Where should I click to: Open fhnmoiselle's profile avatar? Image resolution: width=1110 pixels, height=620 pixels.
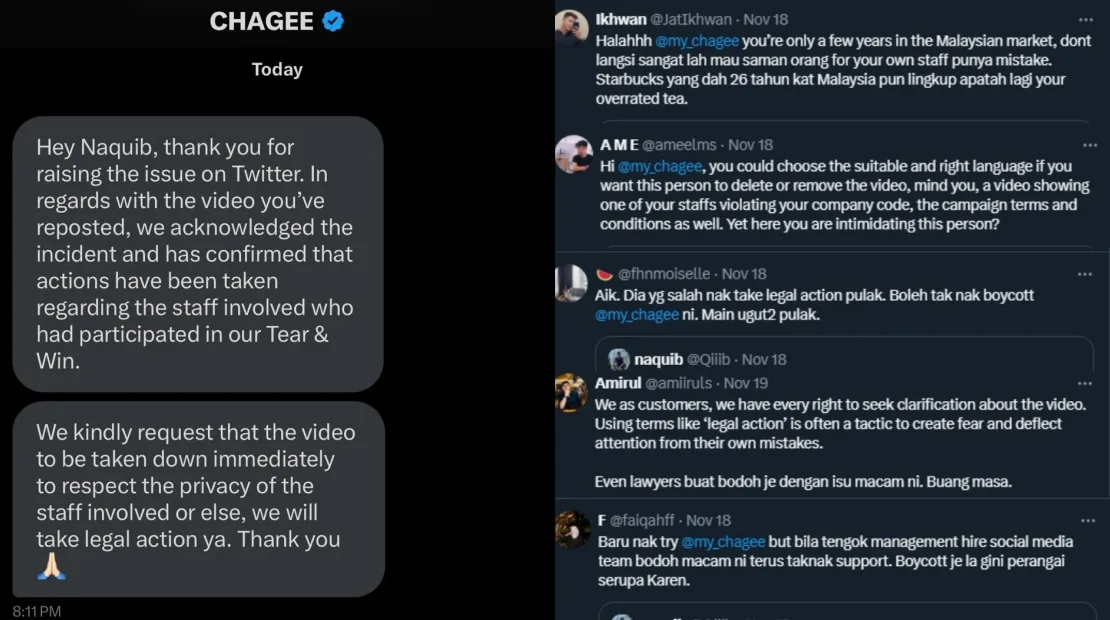click(x=572, y=282)
